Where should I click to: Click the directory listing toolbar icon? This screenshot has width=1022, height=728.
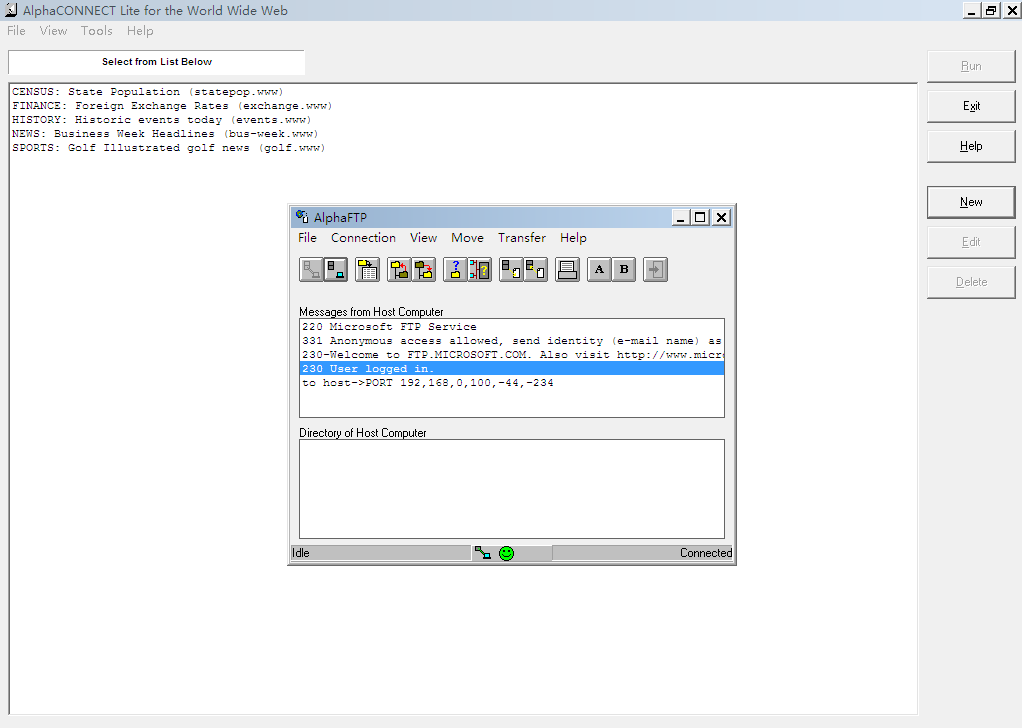(x=368, y=269)
